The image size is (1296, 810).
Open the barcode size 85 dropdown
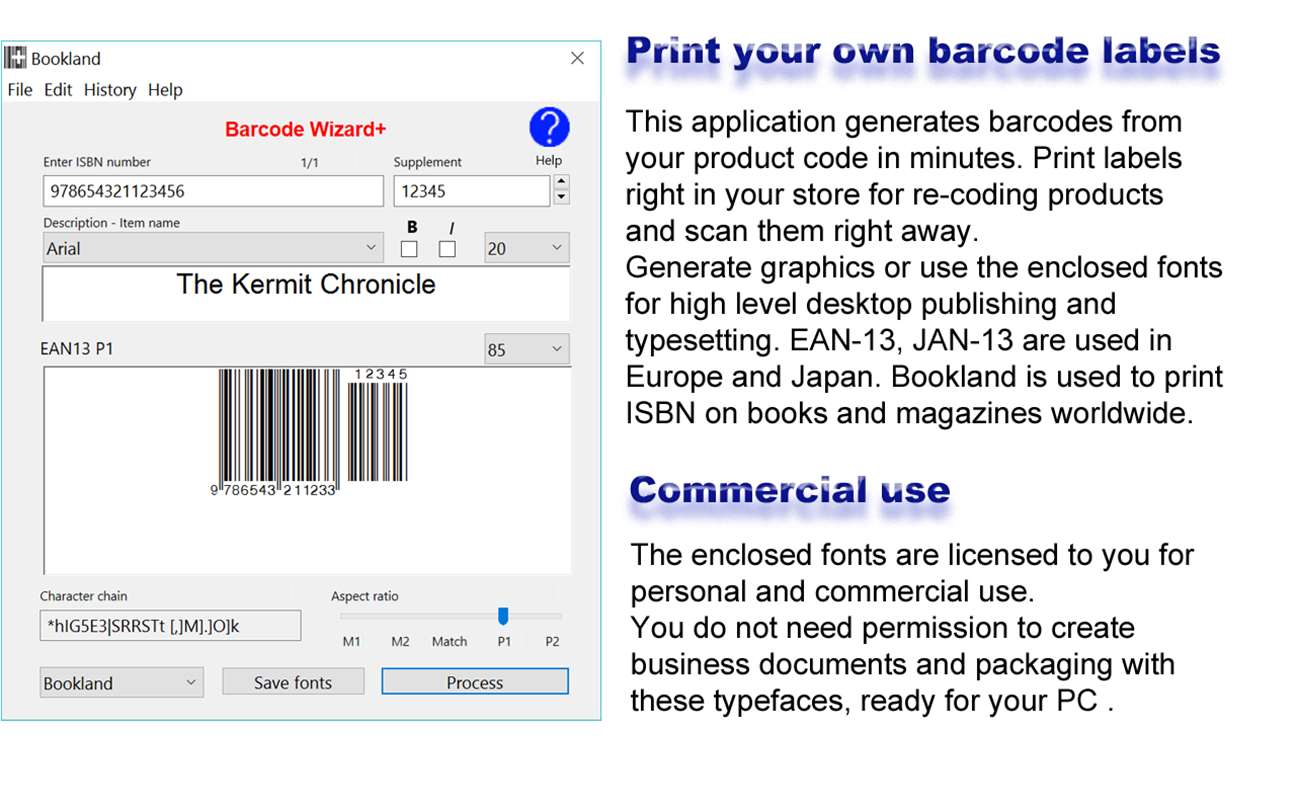pos(527,350)
